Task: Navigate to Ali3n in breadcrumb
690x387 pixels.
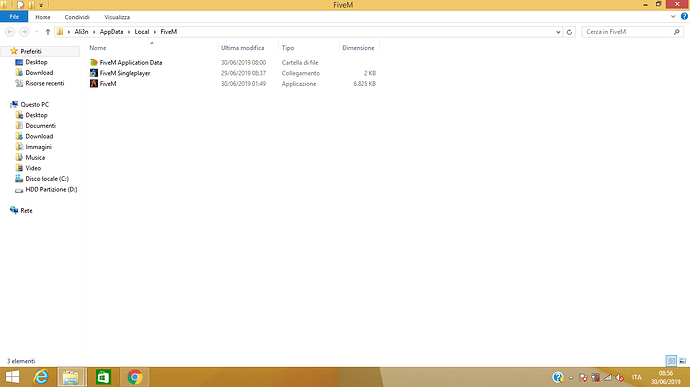Action: pyautogui.click(x=81, y=32)
